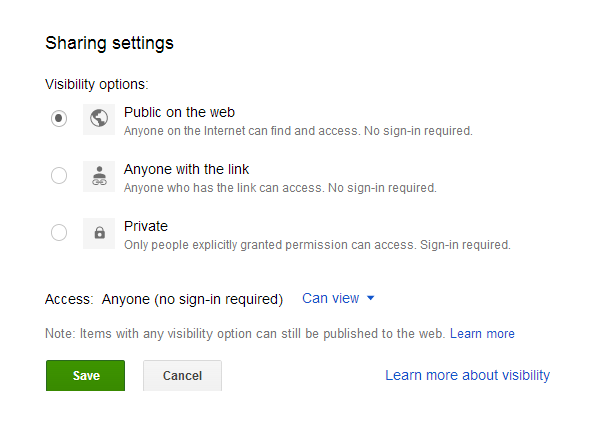
Task: Cancel the sharing settings dialog
Action: coord(182,375)
